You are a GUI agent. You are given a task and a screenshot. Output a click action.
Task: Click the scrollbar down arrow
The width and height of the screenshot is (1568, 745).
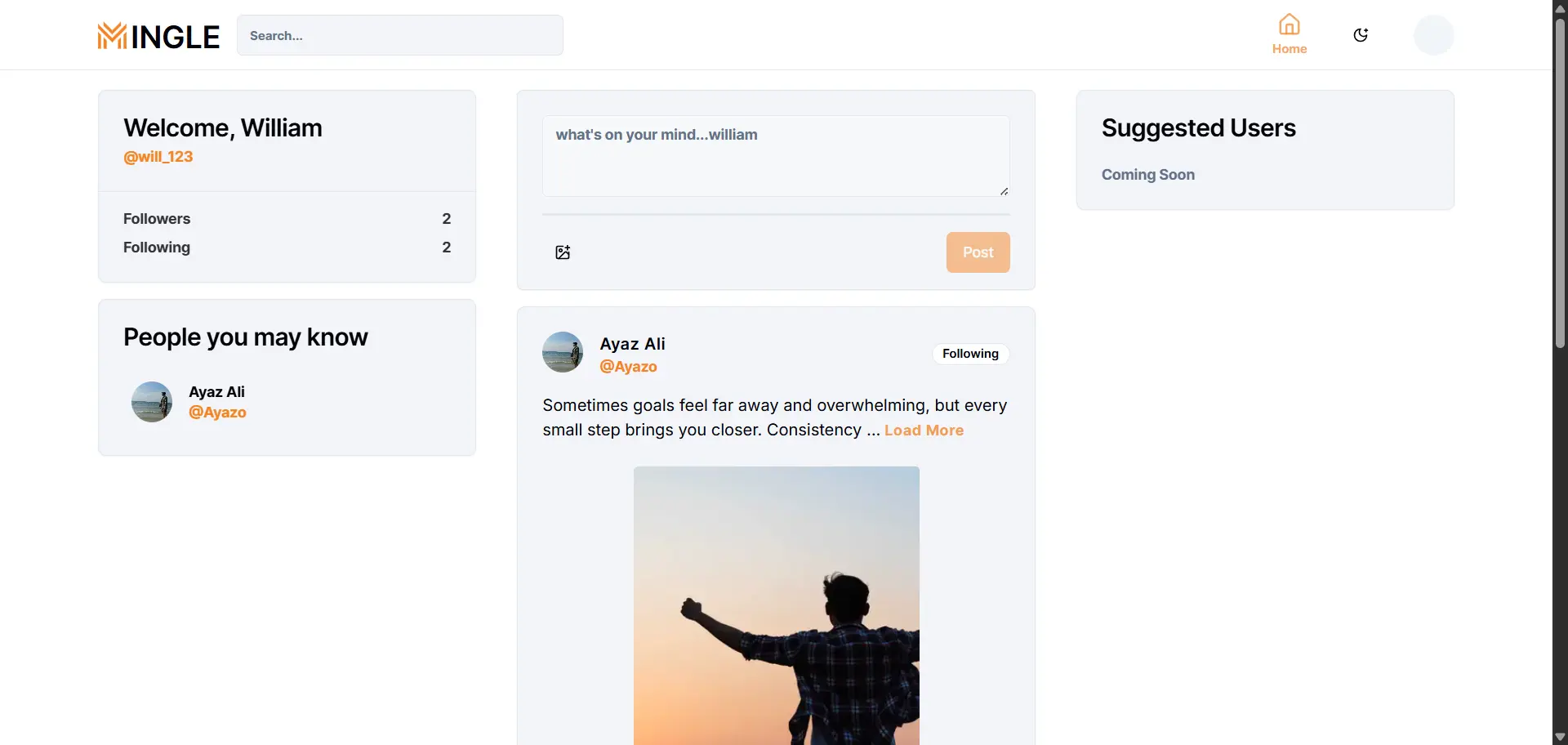pos(1560,737)
